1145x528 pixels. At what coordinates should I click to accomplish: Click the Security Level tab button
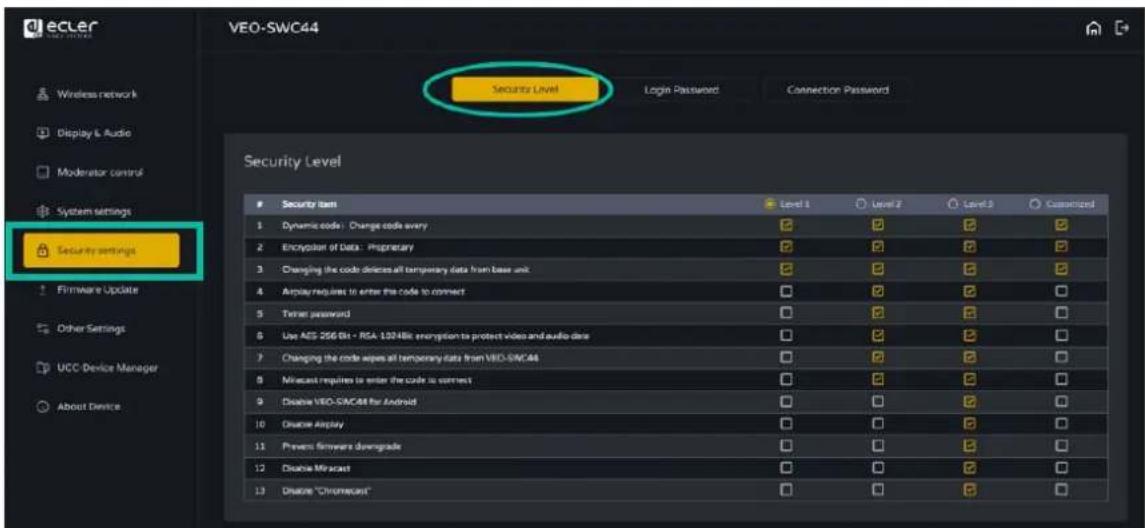point(525,90)
